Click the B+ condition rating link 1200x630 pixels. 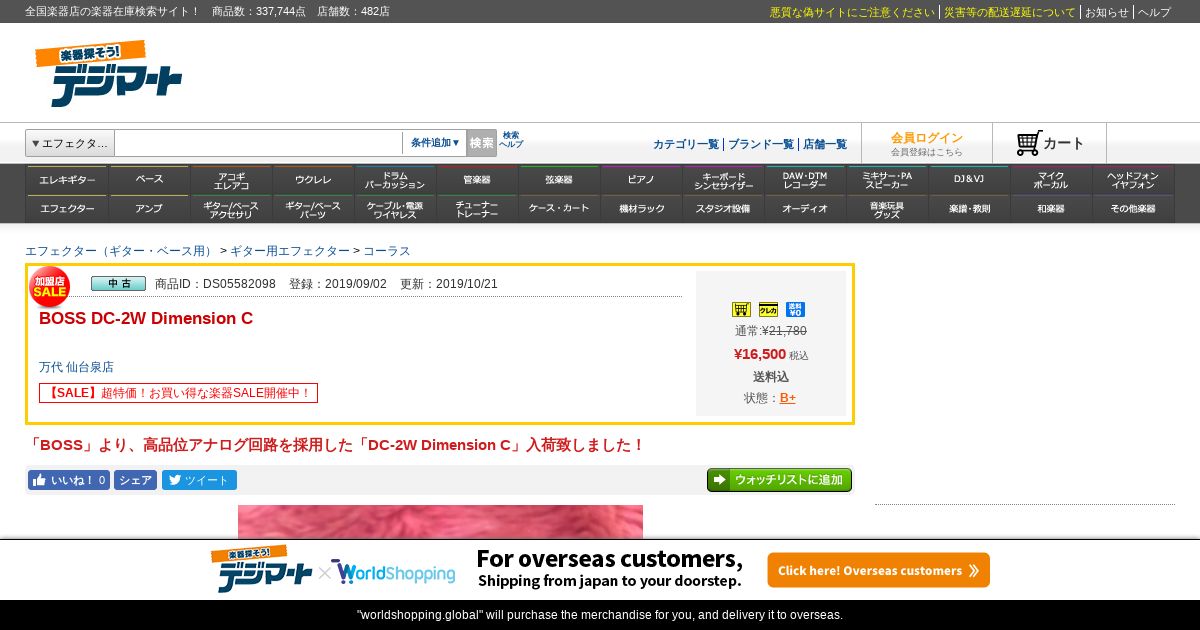(788, 398)
